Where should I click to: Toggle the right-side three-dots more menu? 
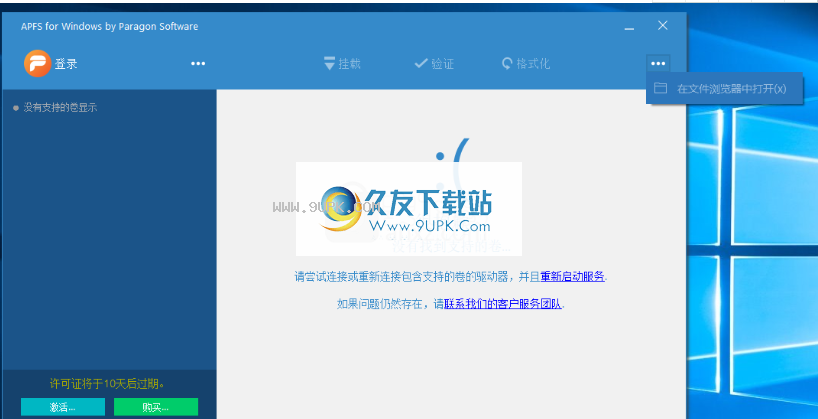(658, 64)
